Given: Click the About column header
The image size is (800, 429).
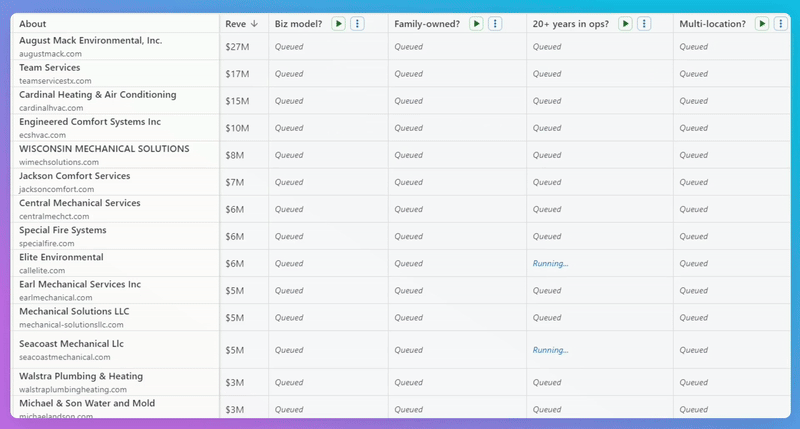Looking at the screenshot, I should click(x=33, y=23).
